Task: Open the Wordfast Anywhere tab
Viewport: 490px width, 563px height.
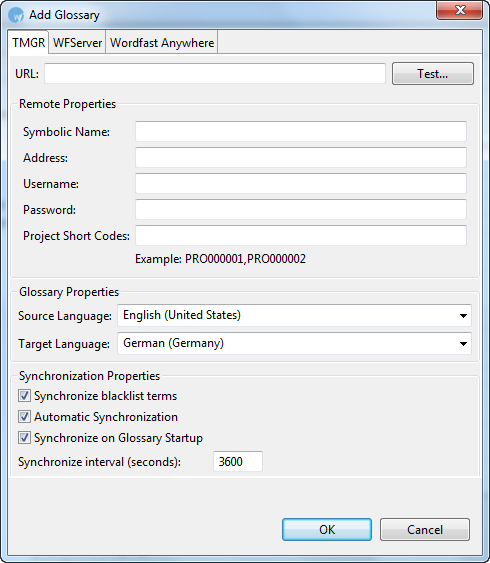Action: (162, 43)
